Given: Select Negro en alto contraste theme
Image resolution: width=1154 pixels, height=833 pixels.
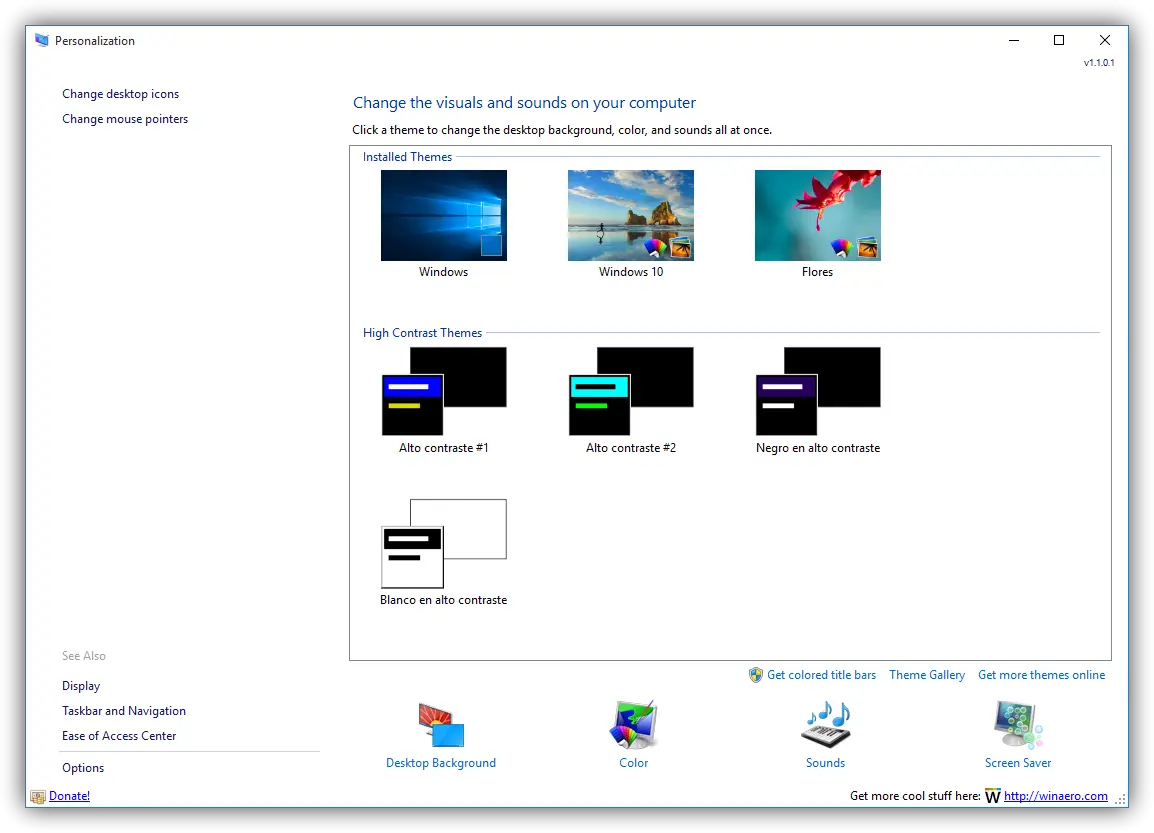Looking at the screenshot, I should (x=818, y=391).
